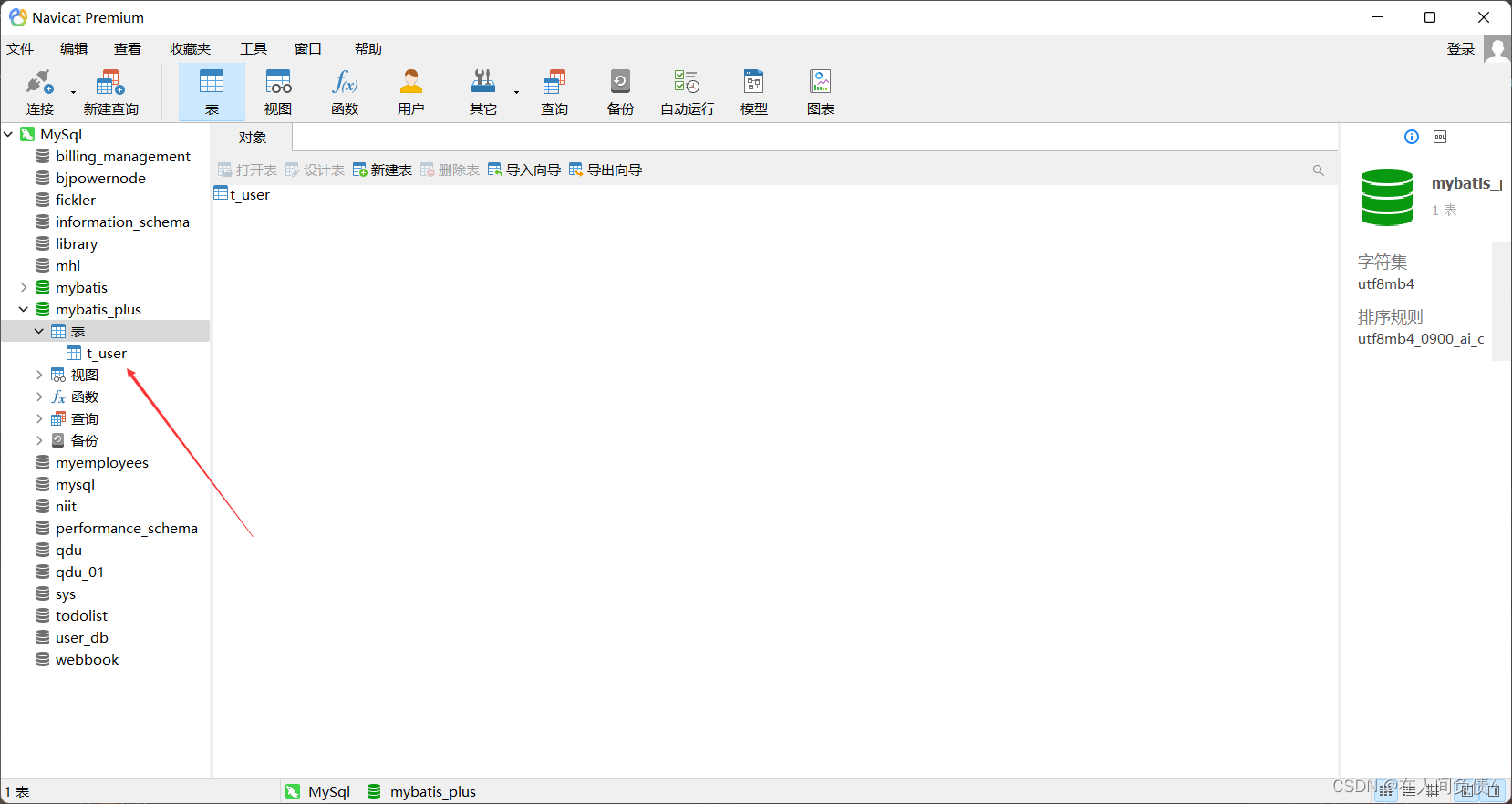Viewport: 1512px width, 804px height.
Task: Select the qdu_01 database
Action: (79, 572)
